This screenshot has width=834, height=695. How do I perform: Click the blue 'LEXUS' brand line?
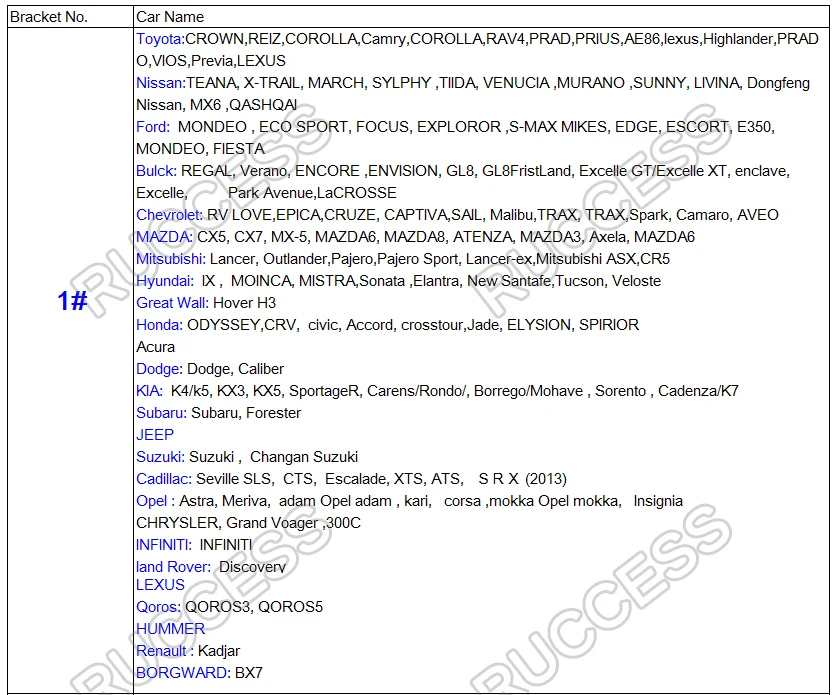(160, 585)
